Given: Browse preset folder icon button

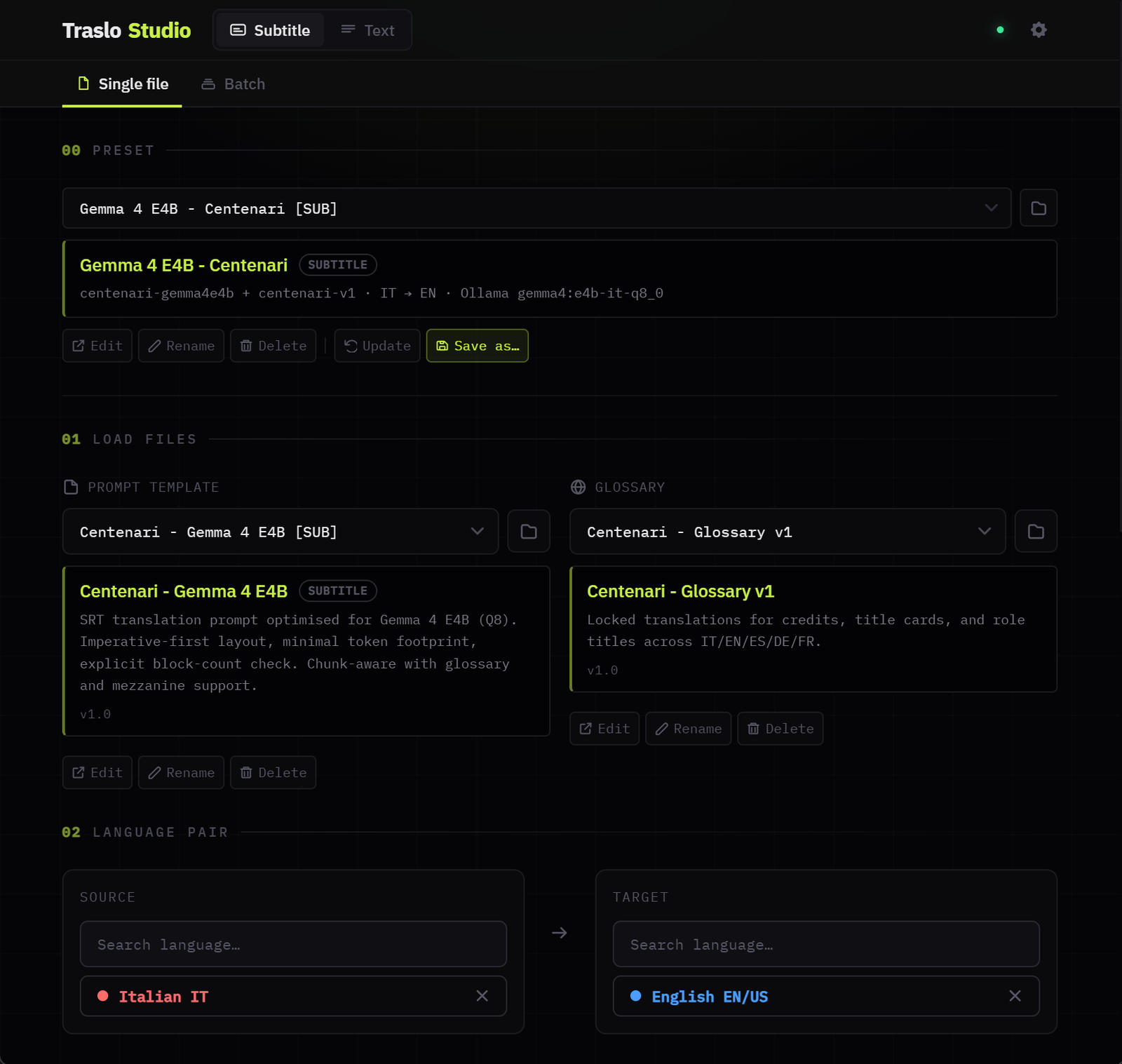Looking at the screenshot, I should coord(1039,208).
